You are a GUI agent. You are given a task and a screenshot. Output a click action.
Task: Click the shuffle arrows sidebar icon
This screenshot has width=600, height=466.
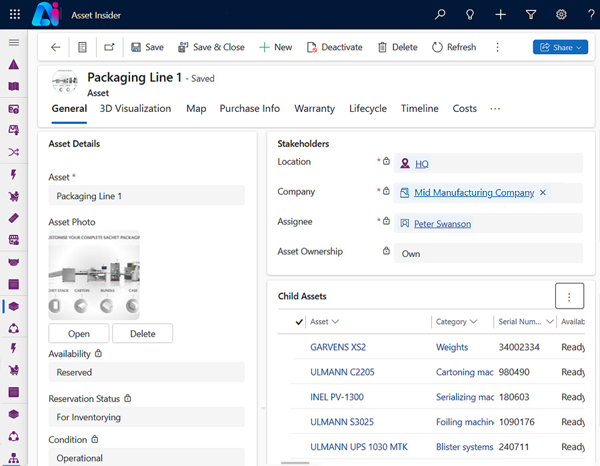pyautogui.click(x=13, y=152)
